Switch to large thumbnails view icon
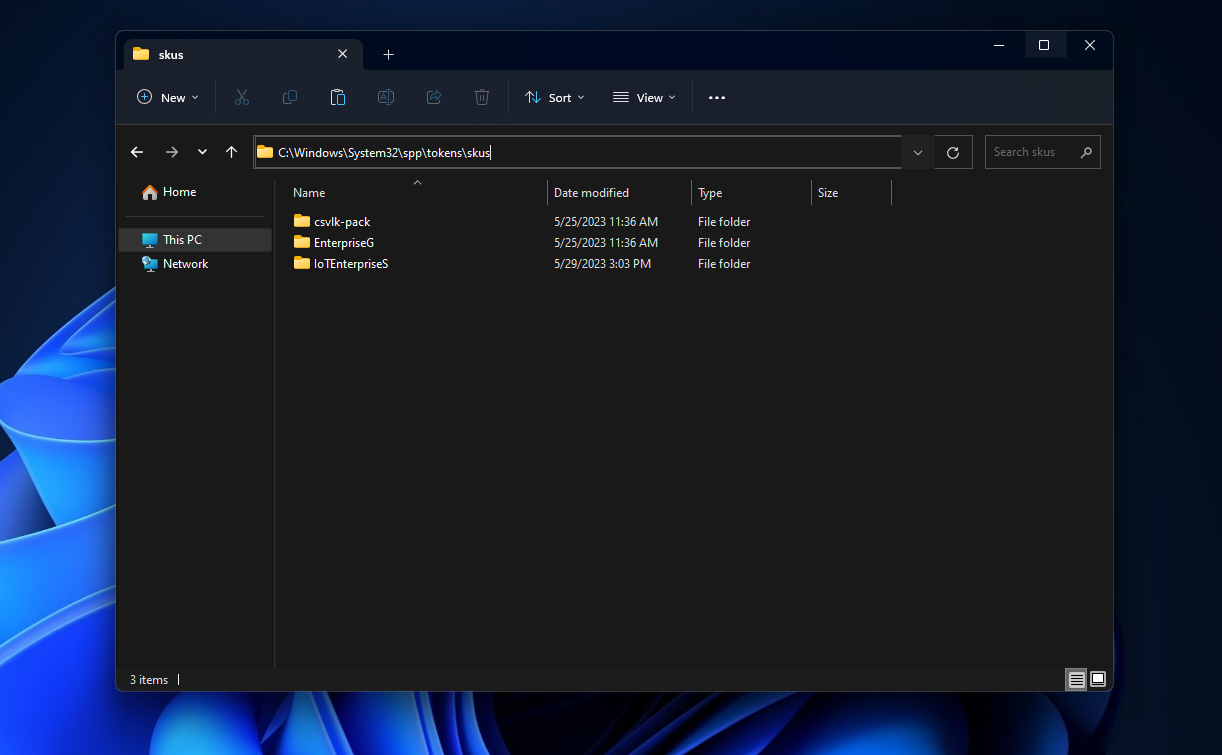1222x755 pixels. coord(1098,679)
